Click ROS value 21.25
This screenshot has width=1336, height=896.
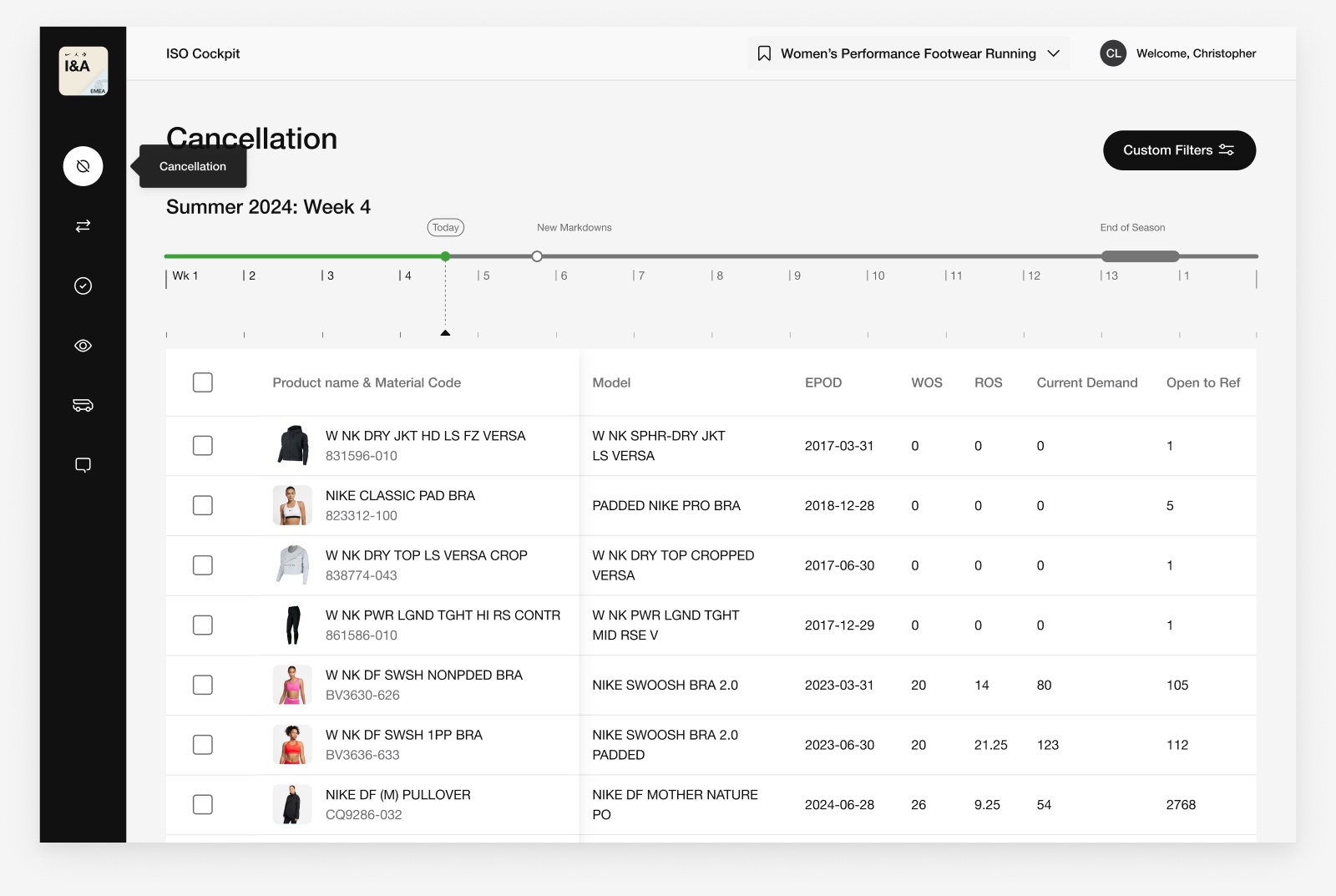tap(990, 745)
